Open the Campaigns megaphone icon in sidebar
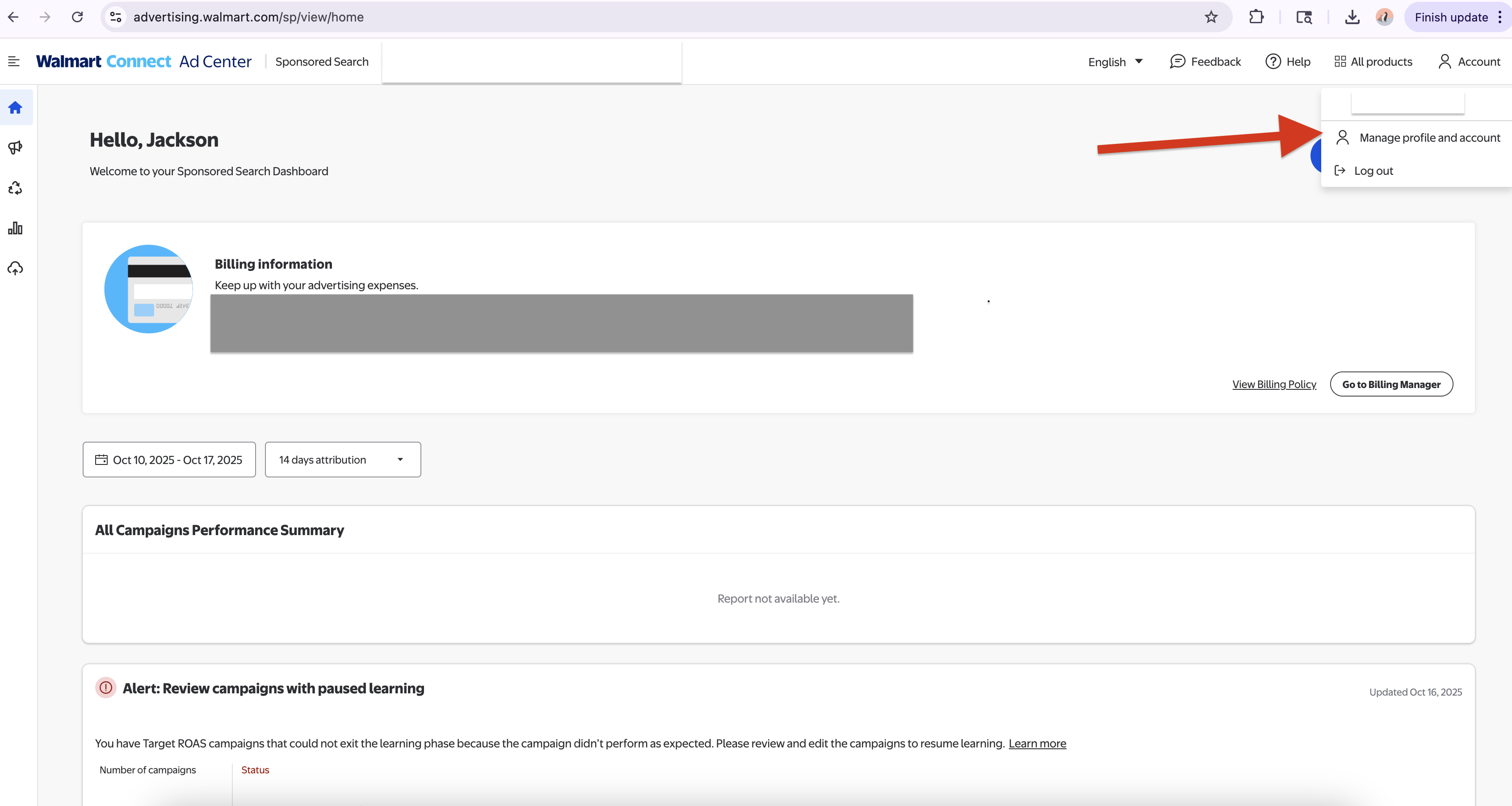 15,148
